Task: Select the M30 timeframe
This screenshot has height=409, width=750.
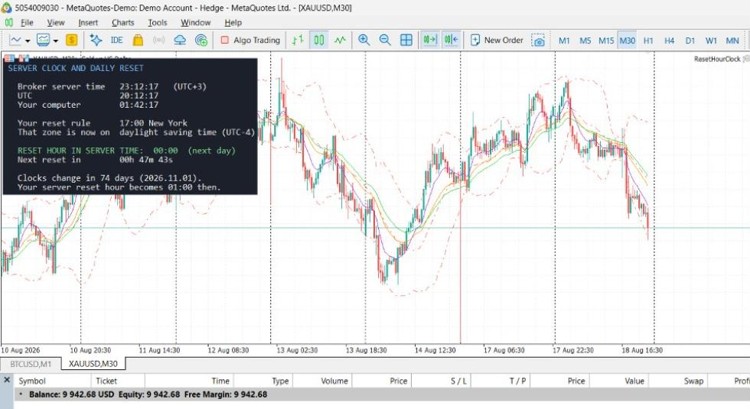Action: [627, 41]
